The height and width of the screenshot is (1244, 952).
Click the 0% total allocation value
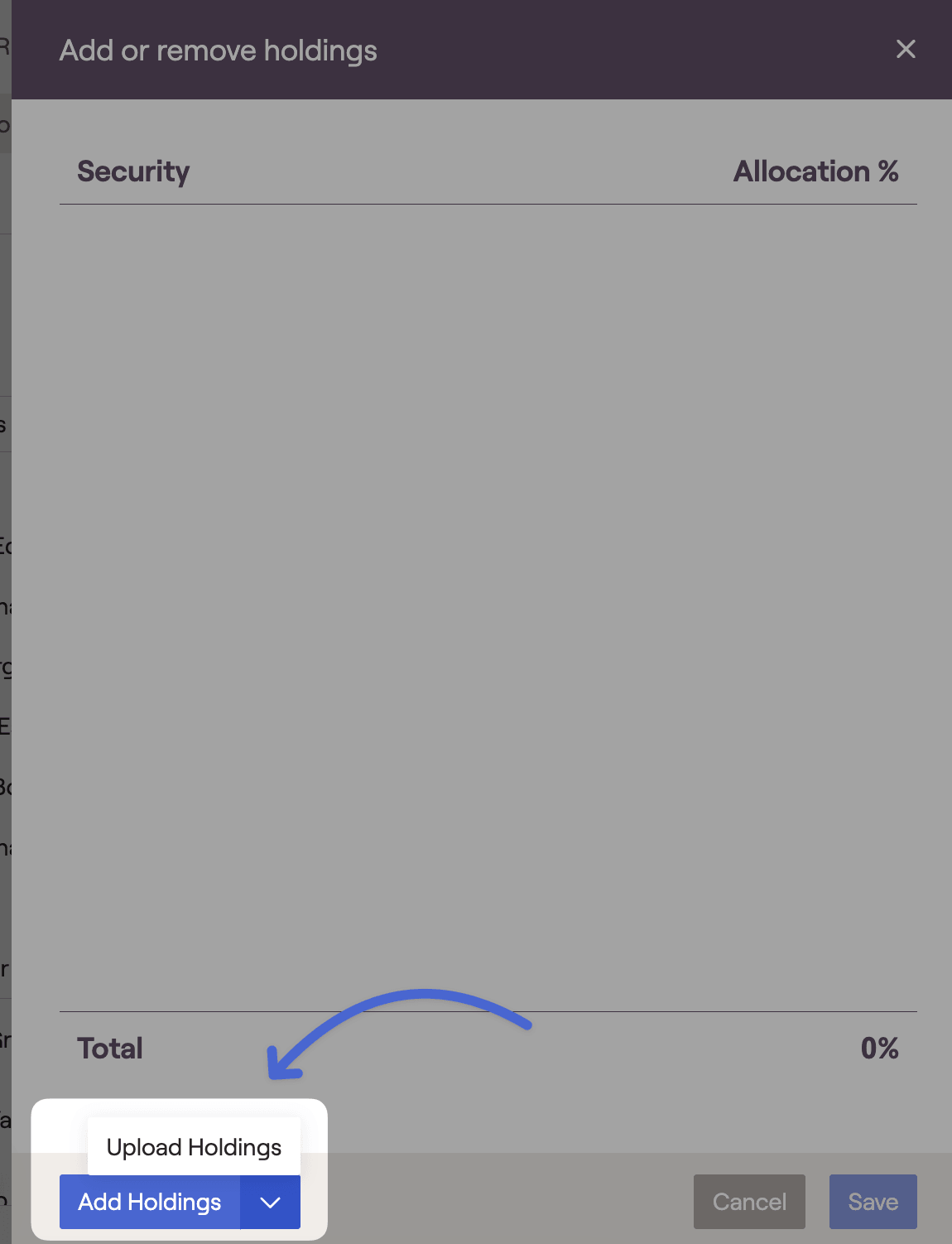[879, 1049]
